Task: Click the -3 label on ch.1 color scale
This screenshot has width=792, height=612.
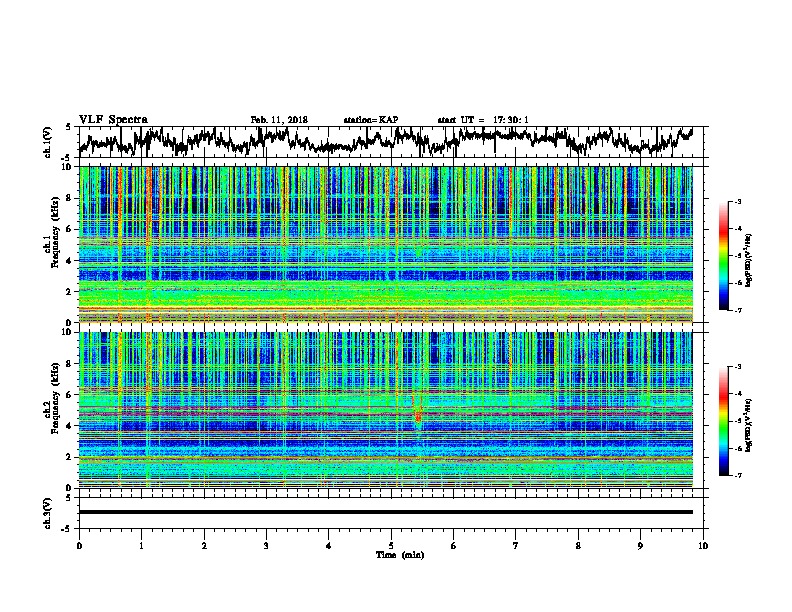Action: [x=738, y=201]
